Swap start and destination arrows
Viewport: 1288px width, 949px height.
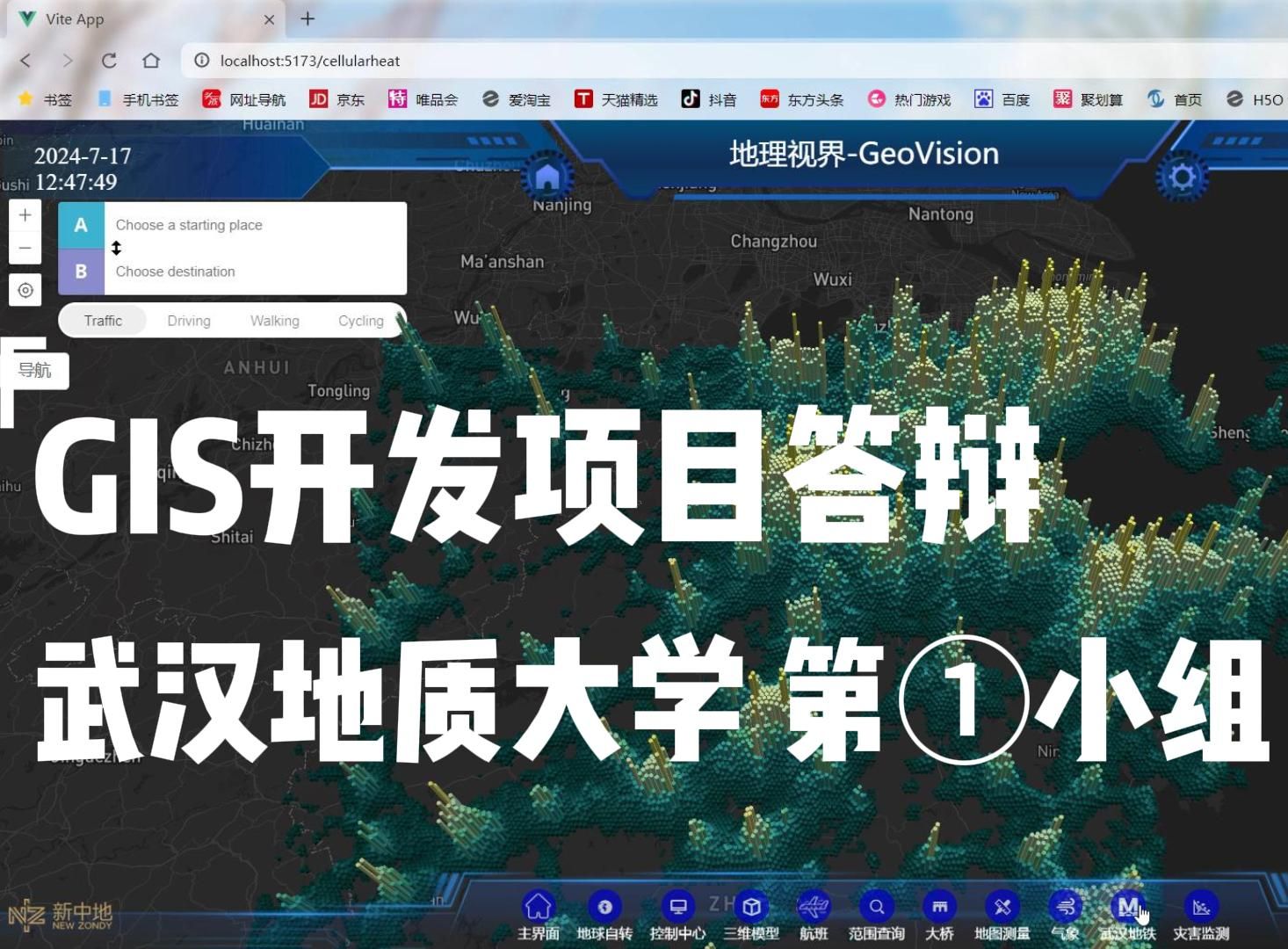pyautogui.click(x=116, y=248)
